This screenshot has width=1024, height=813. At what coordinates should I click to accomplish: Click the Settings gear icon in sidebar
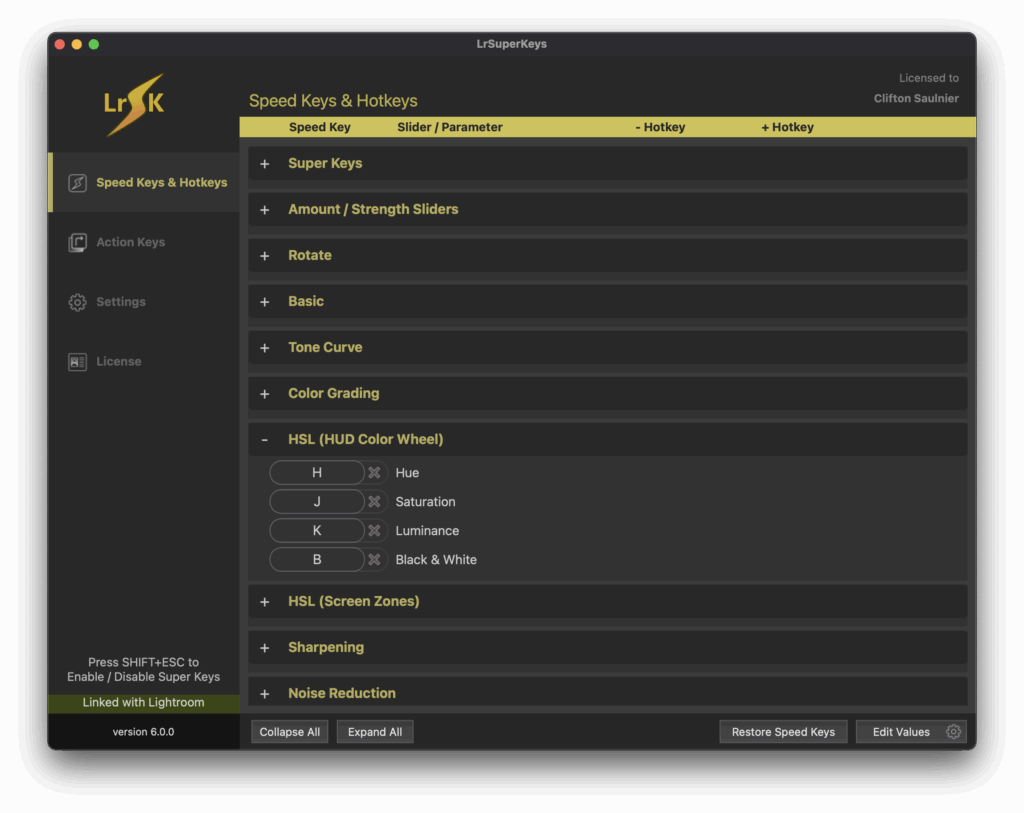coord(78,302)
